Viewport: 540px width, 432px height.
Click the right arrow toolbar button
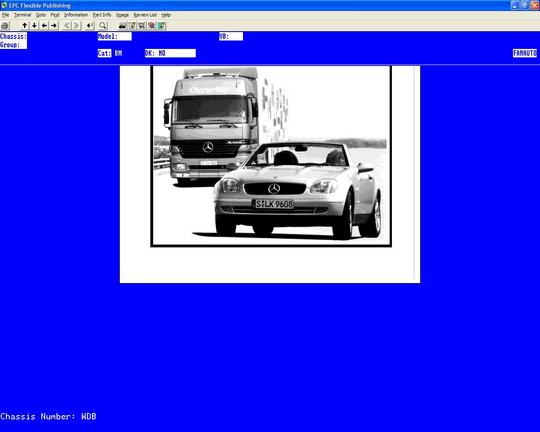coord(54,25)
